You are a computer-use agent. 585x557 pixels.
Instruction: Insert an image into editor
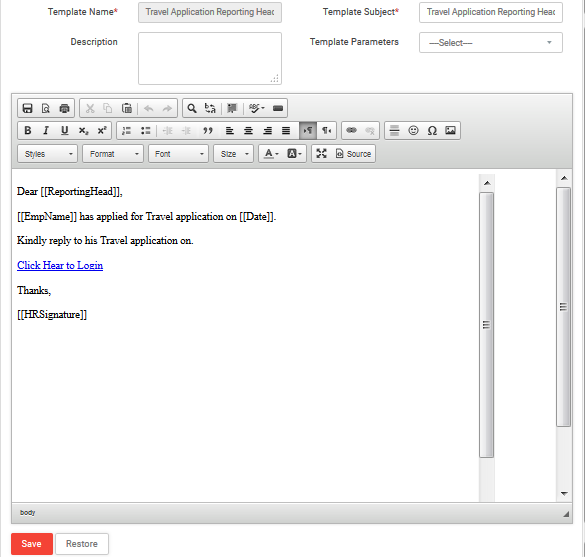coord(450,131)
